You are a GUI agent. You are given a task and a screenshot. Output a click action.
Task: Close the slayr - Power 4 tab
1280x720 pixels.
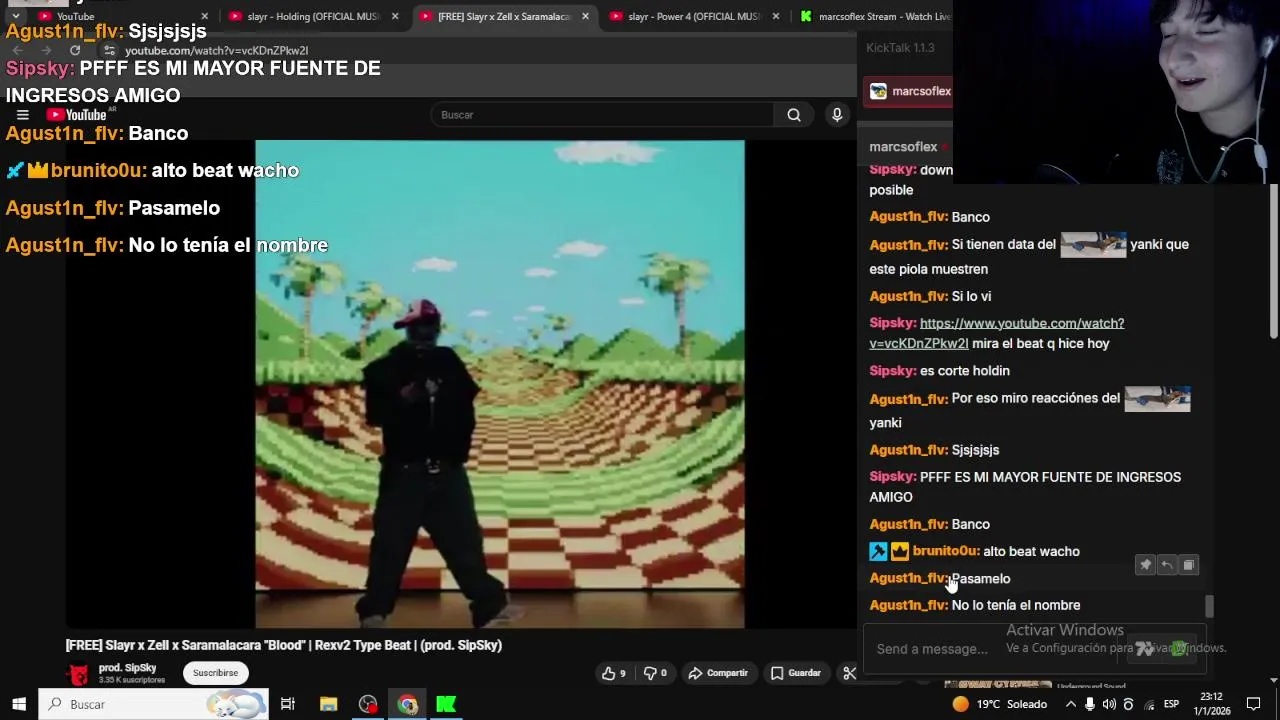[776, 16]
